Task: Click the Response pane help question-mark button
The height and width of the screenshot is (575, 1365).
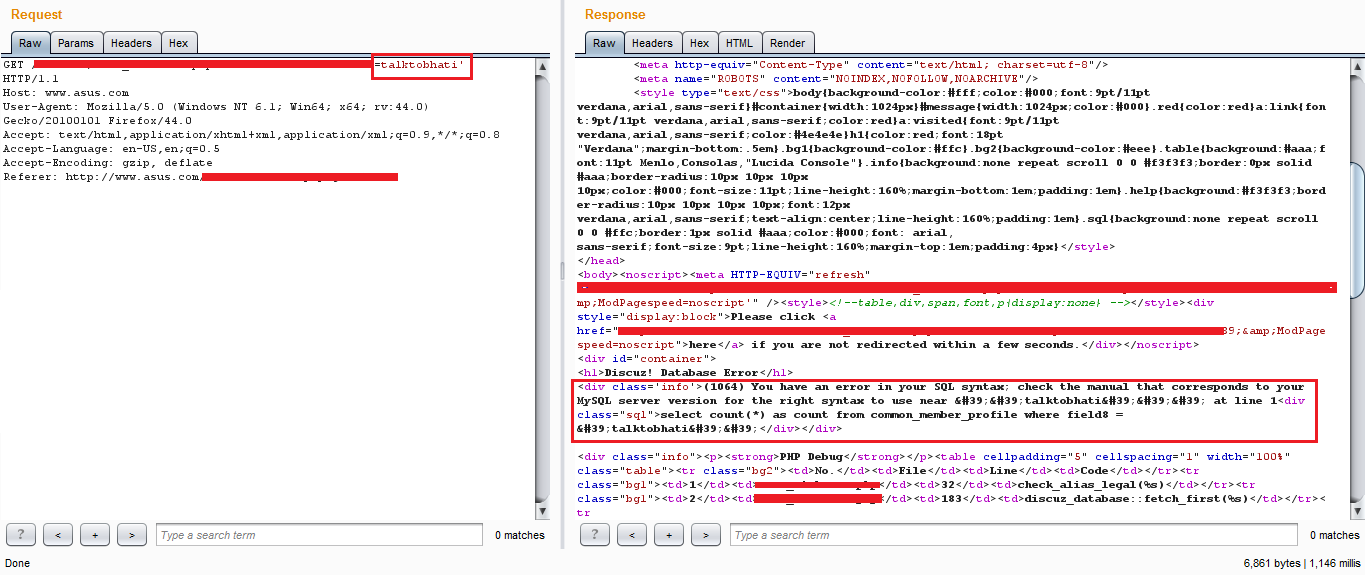Action: (595, 534)
